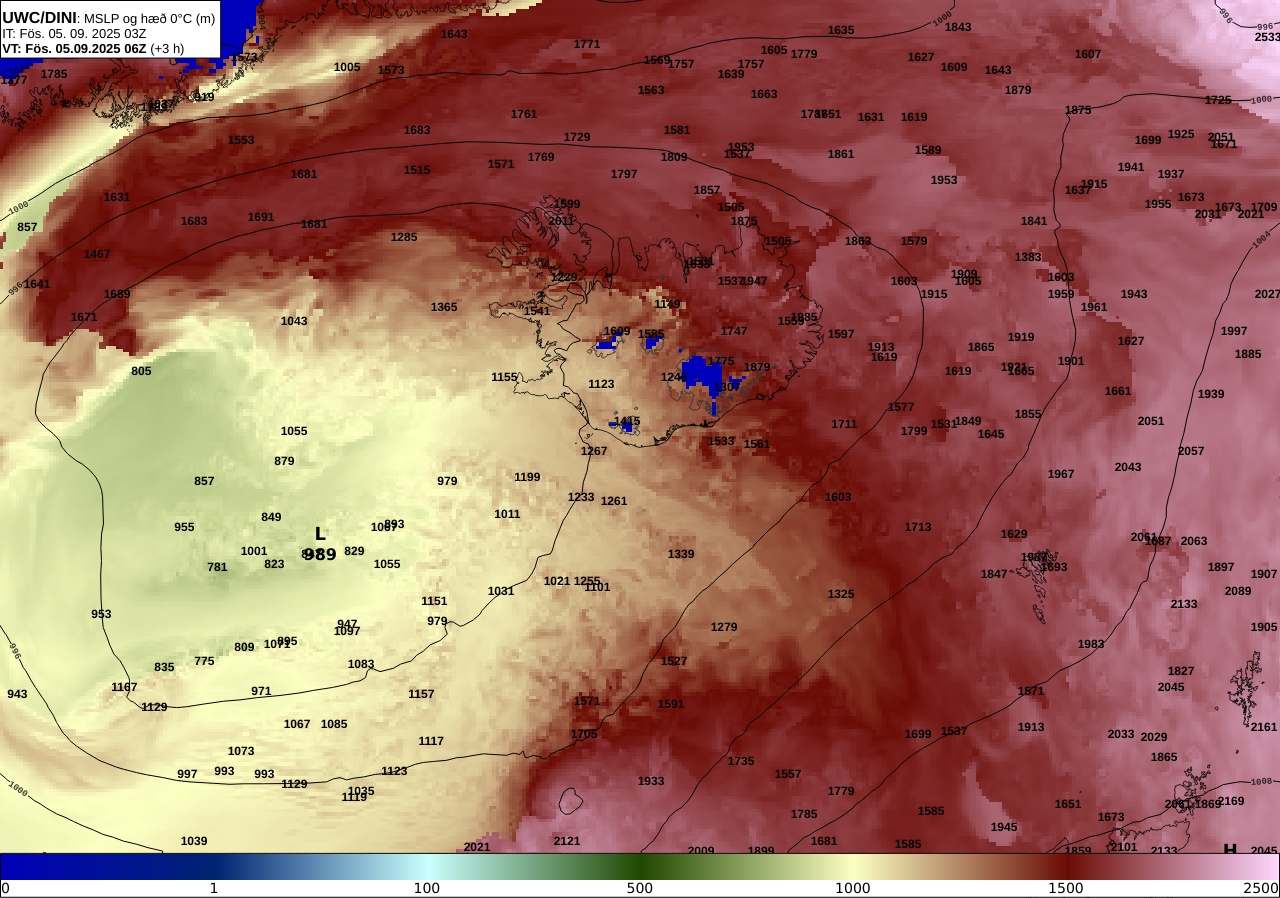This screenshot has height=898, width=1280.
Task: Click the height value 1157
Action: click(x=421, y=694)
